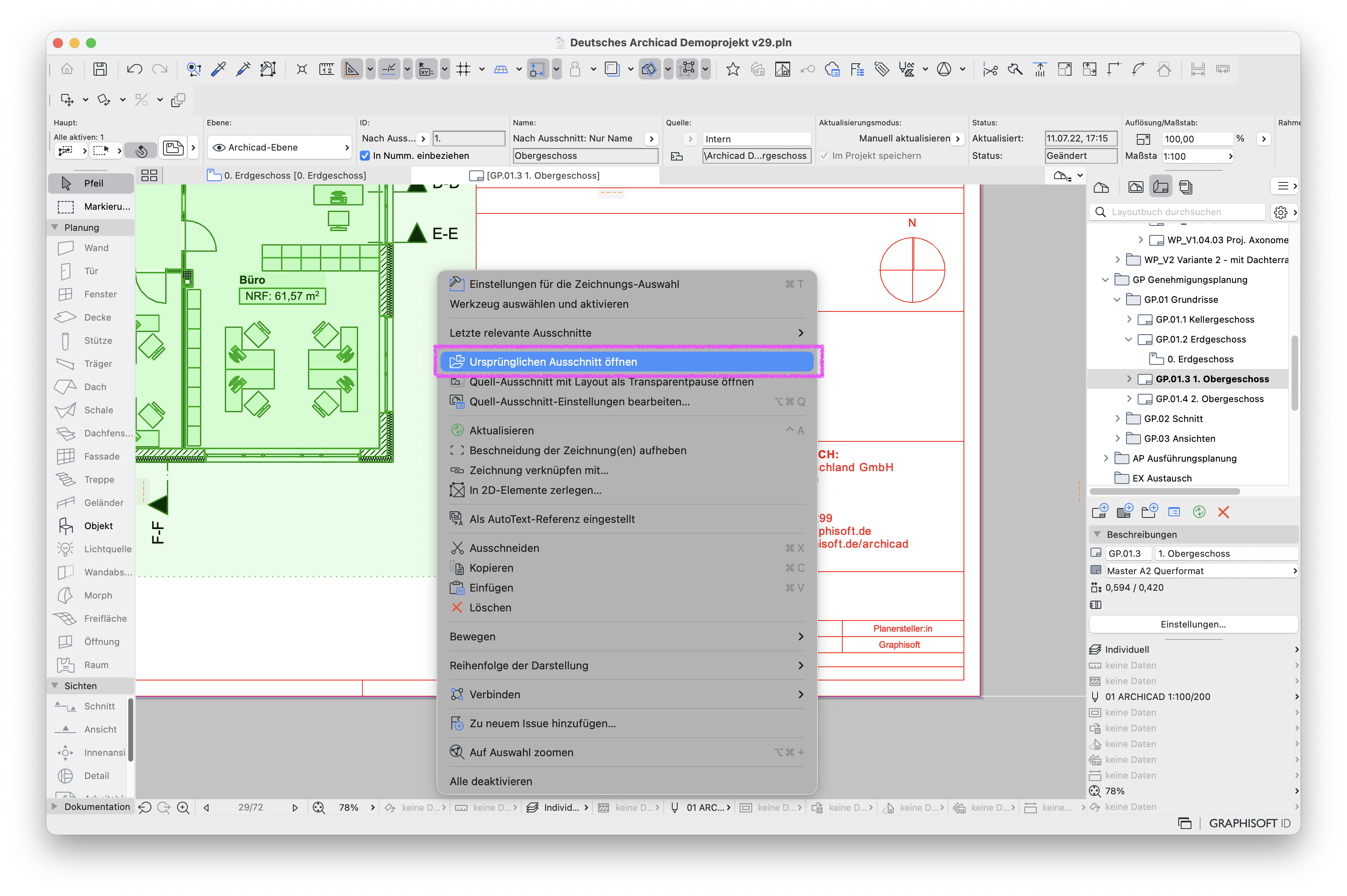Screen dimensions: 1347x896
Task: Collapse the Sichten toolbox section
Action: pyautogui.click(x=55, y=686)
